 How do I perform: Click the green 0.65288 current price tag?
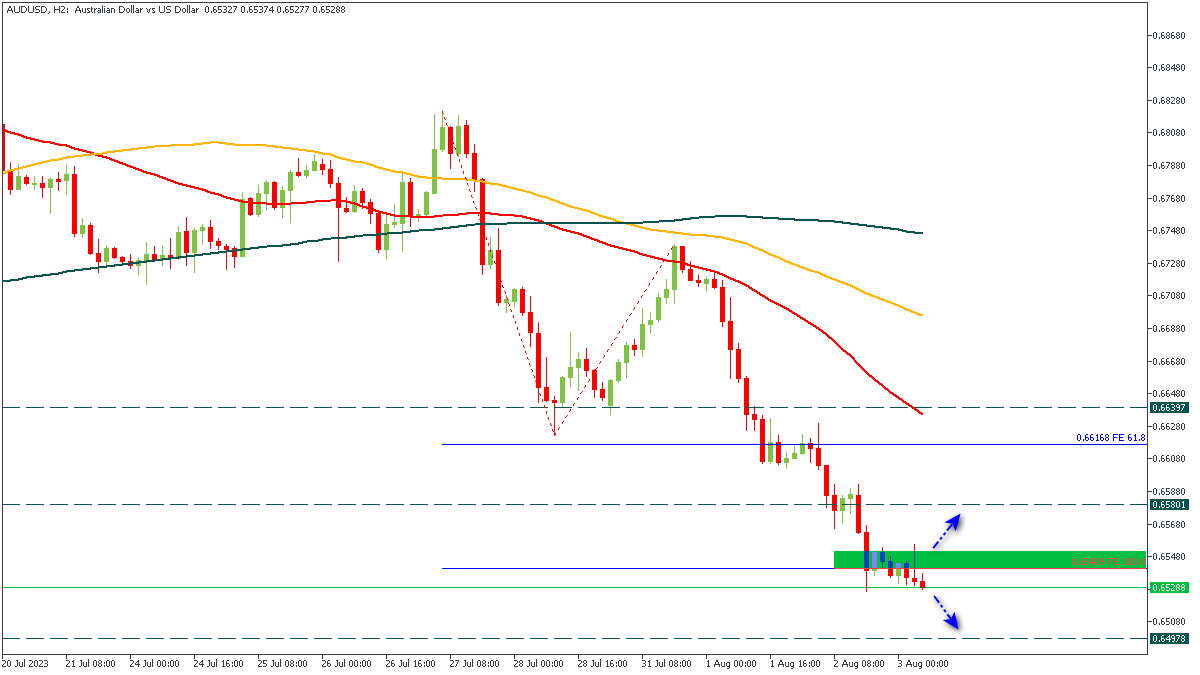pyautogui.click(x=1168, y=587)
